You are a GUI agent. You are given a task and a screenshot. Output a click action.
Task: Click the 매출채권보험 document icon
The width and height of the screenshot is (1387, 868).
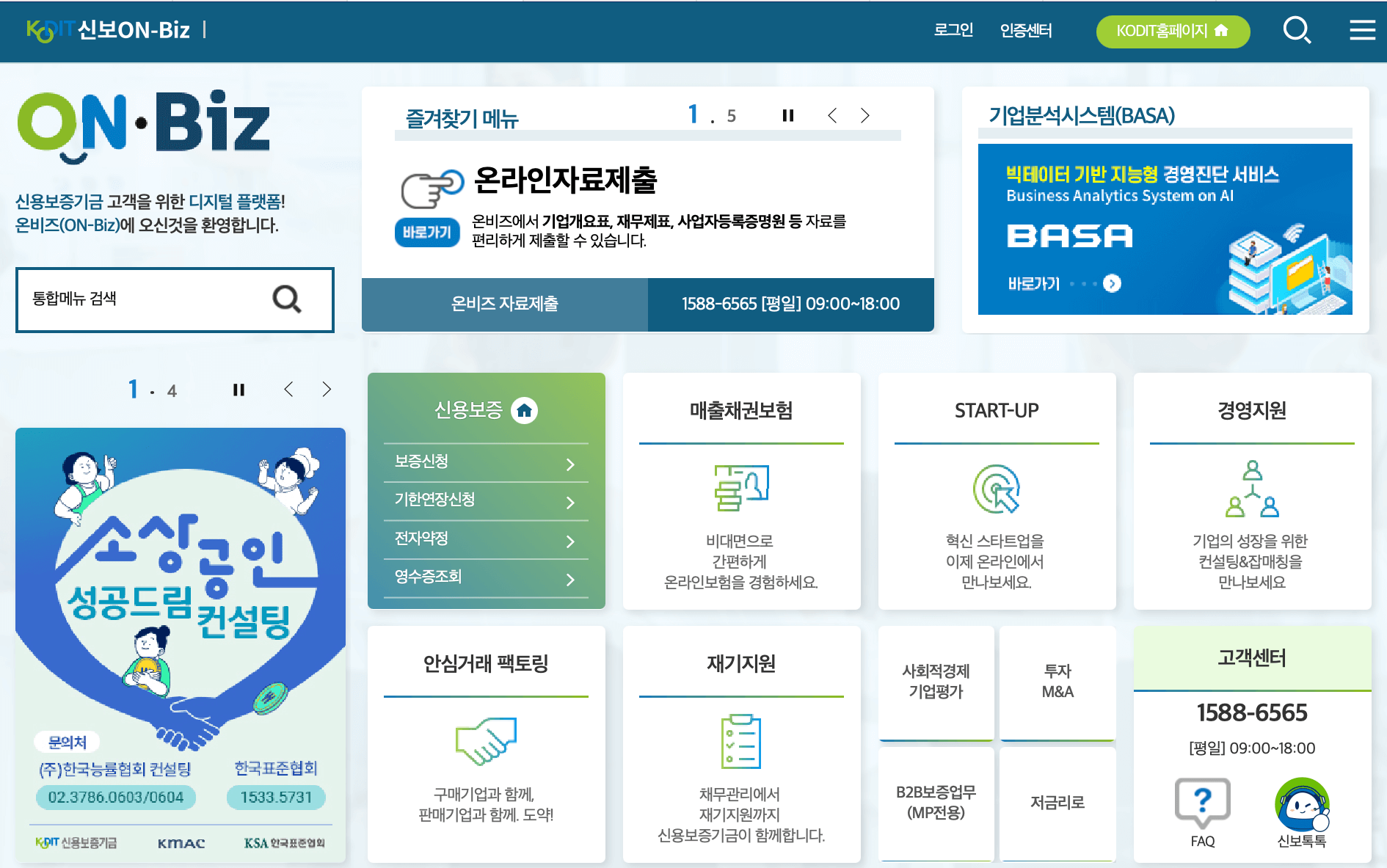pos(741,488)
